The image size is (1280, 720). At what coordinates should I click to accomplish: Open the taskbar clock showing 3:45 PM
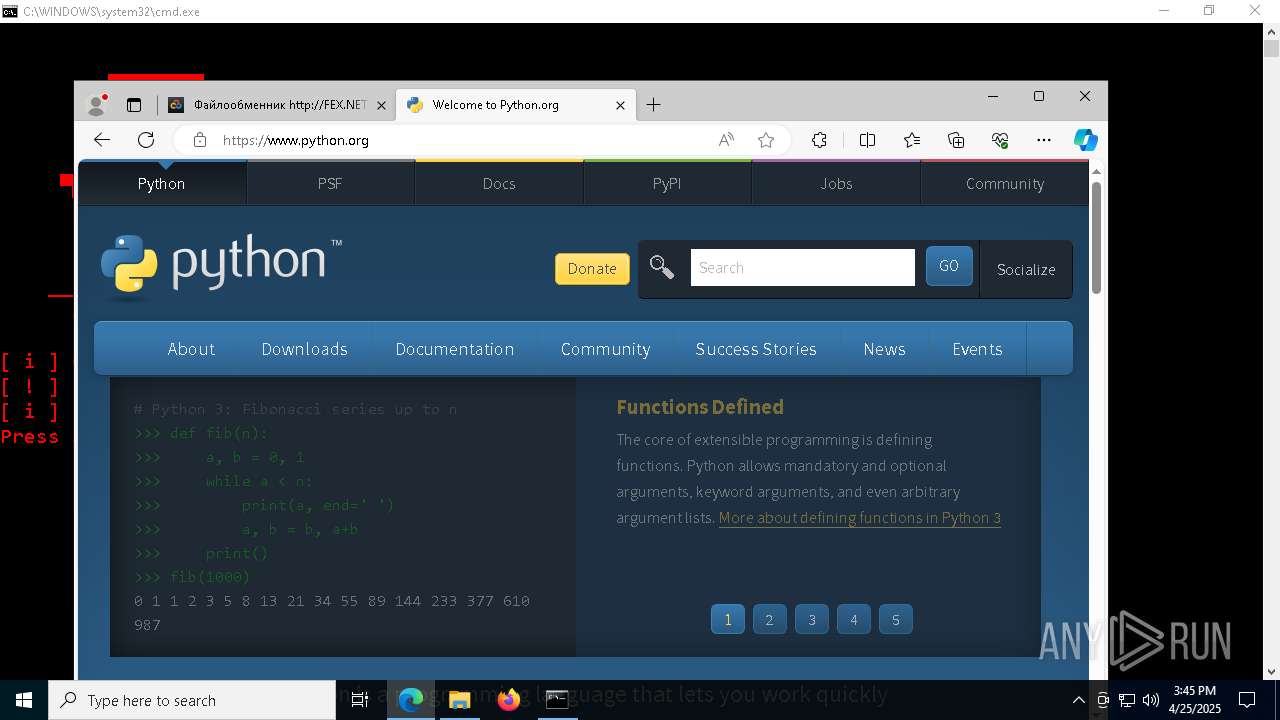point(1195,700)
